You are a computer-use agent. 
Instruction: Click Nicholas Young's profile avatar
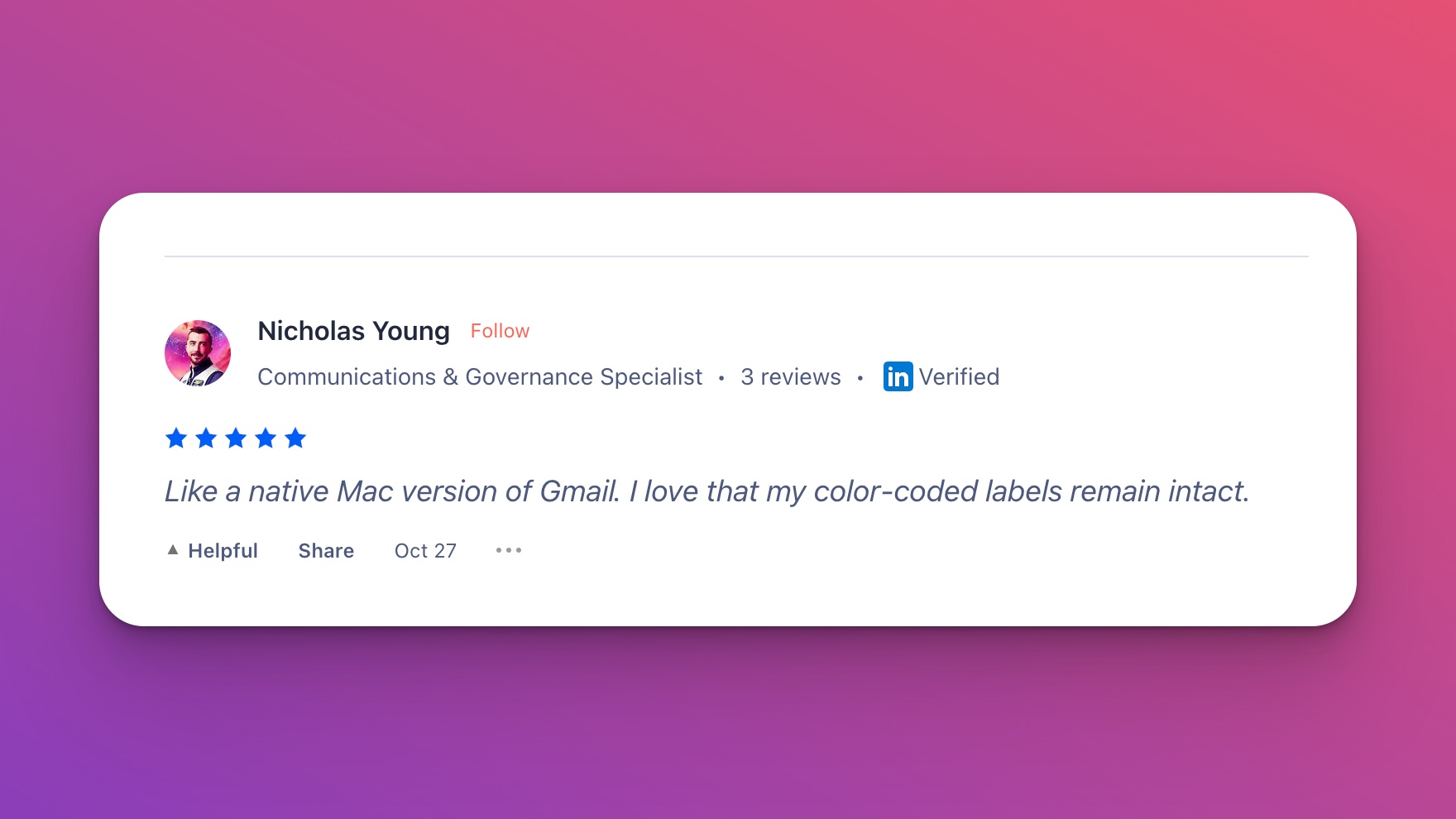click(198, 353)
